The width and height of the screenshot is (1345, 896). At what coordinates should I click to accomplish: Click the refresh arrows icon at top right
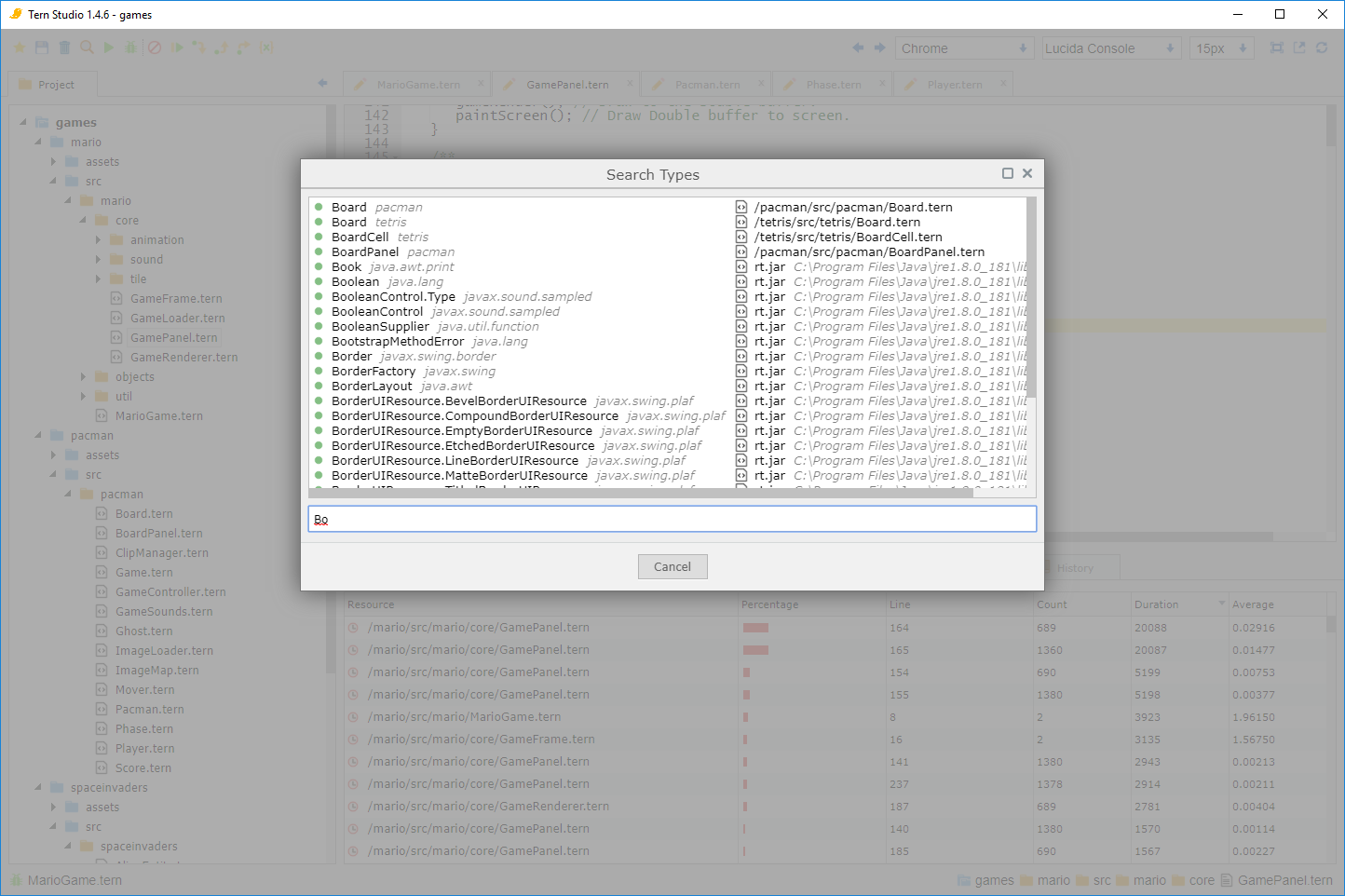[1322, 48]
